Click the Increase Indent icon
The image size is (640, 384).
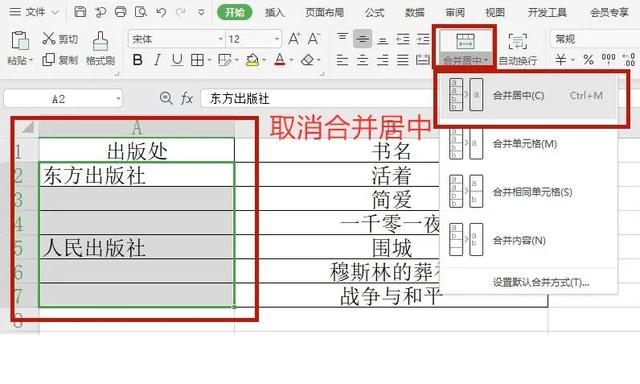[x=423, y=39]
